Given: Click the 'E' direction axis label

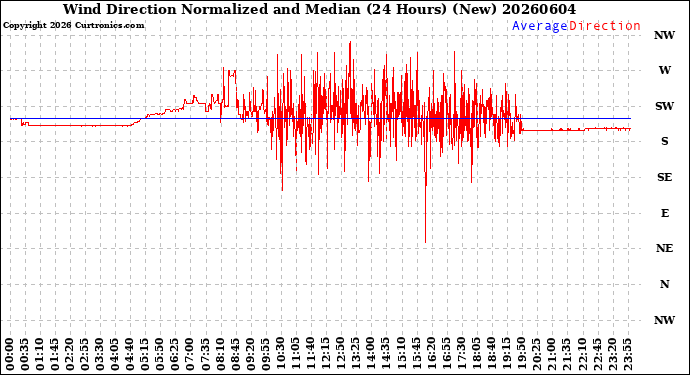Looking at the screenshot, I should [664, 213].
